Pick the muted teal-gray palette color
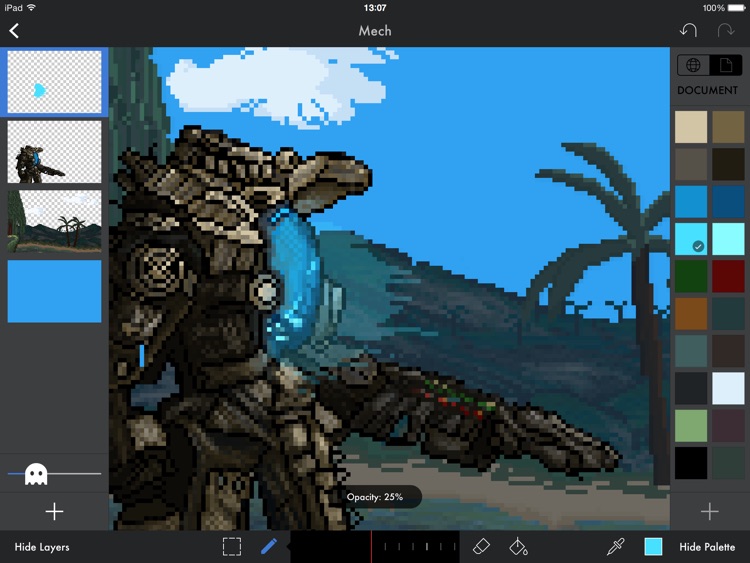 (x=691, y=351)
